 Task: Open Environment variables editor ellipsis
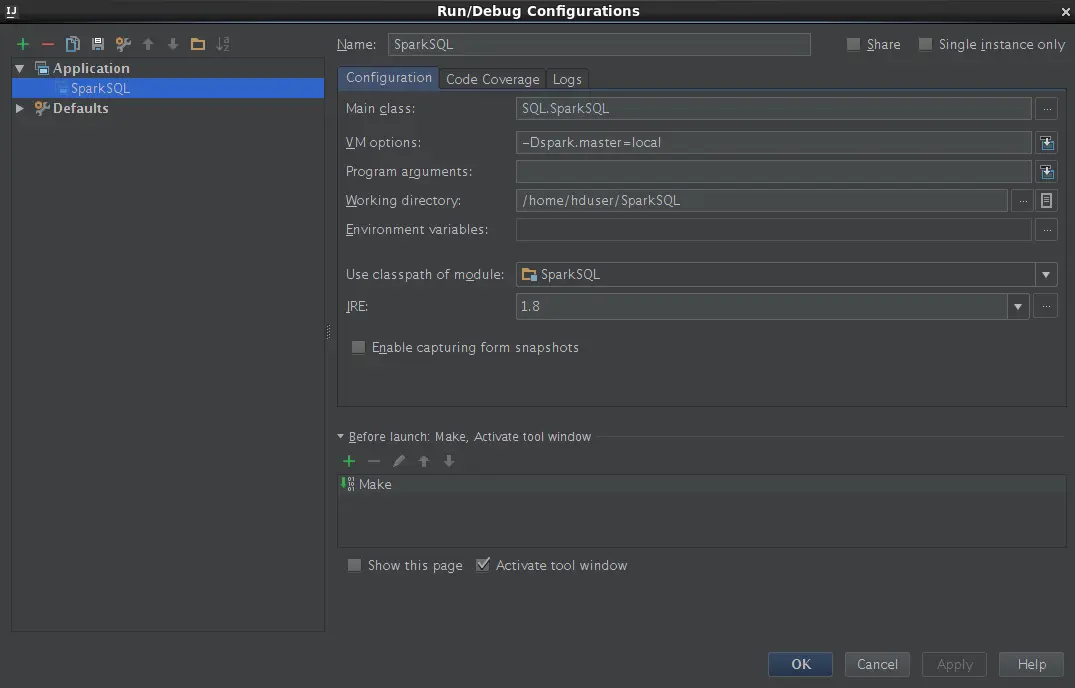[x=1046, y=230]
